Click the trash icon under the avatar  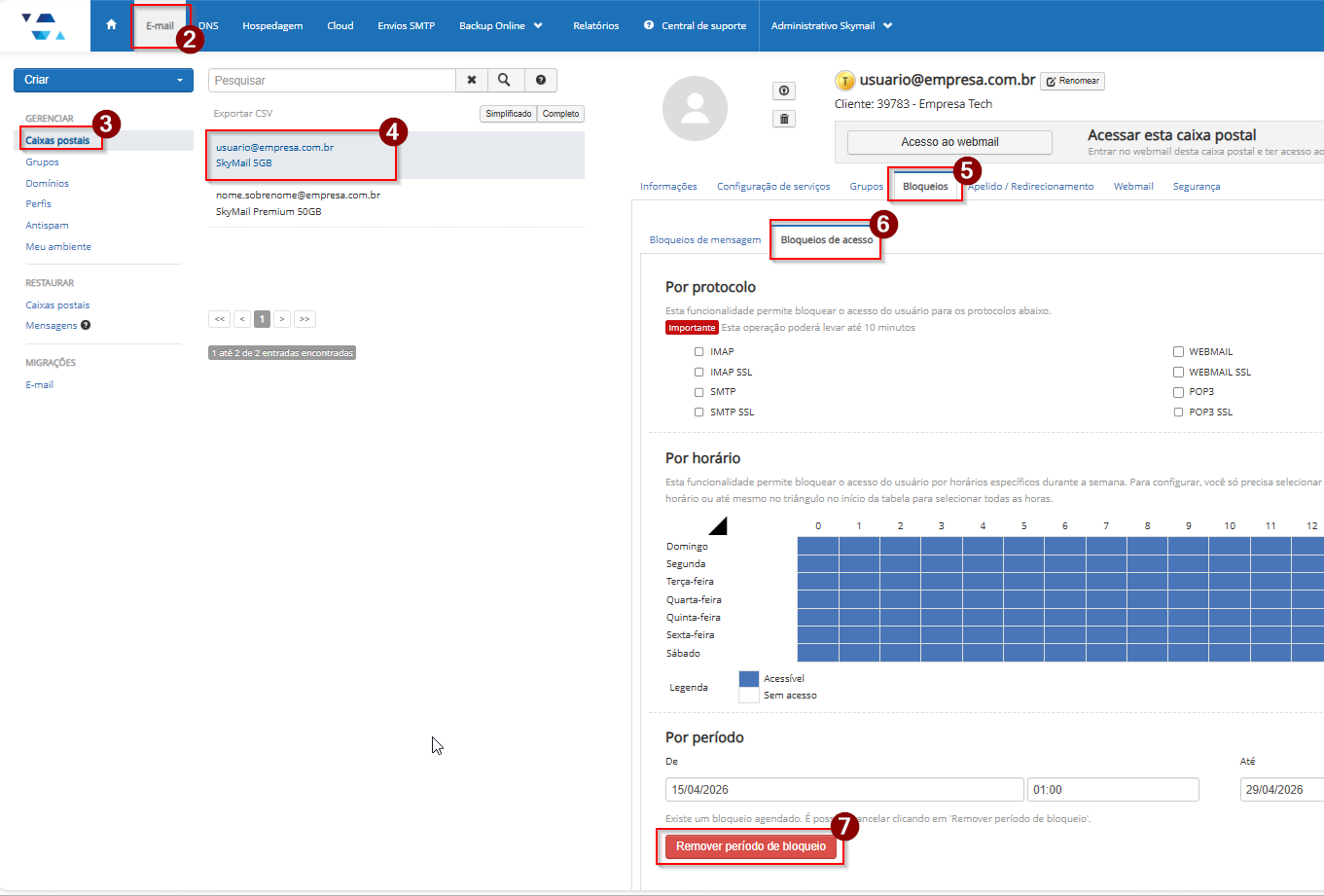pyautogui.click(x=784, y=119)
